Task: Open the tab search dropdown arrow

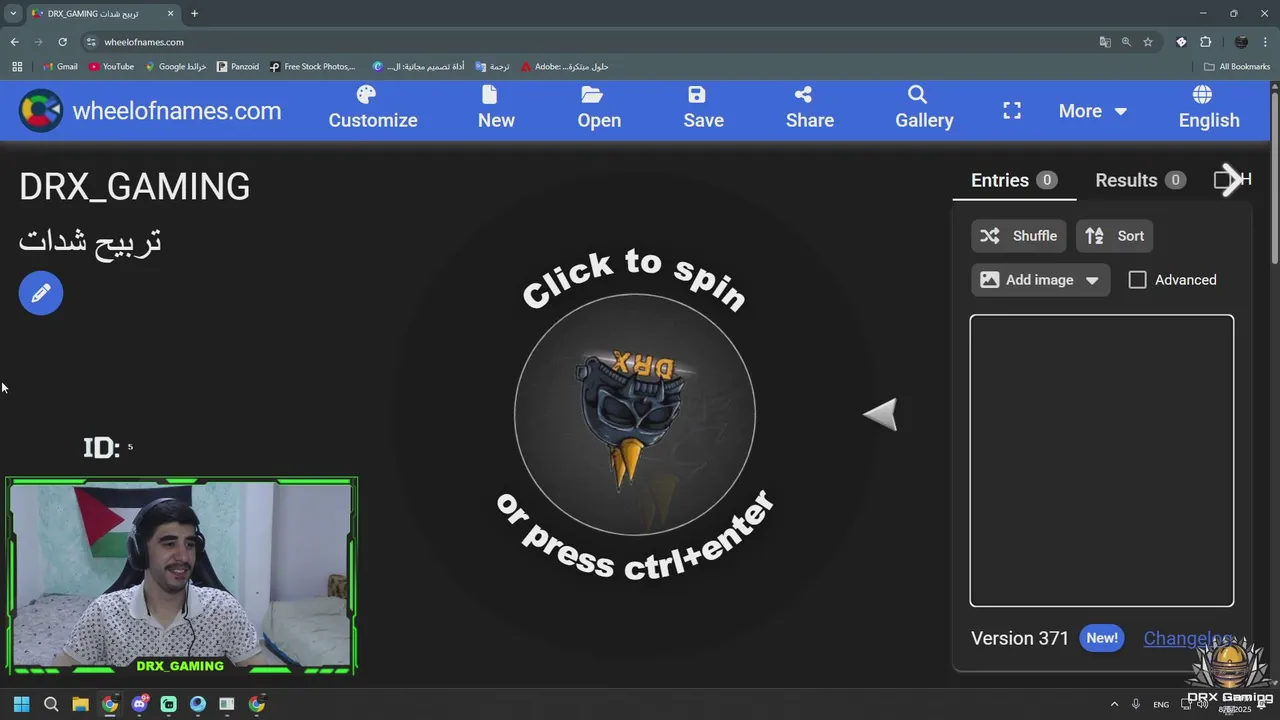Action: pos(13,14)
